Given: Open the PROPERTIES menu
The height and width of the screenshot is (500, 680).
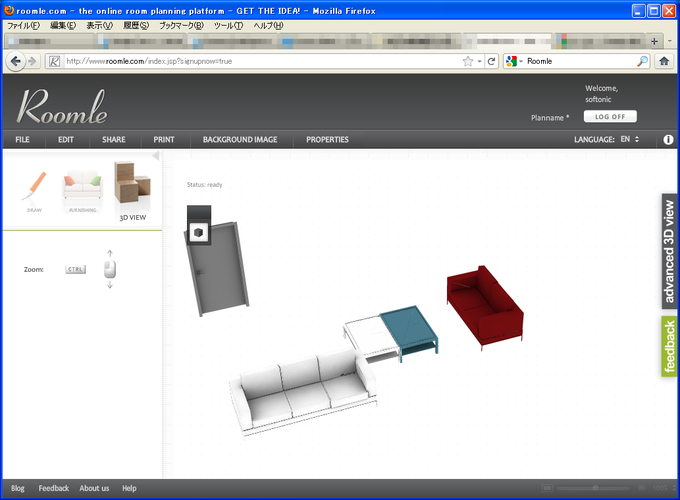Looking at the screenshot, I should click(x=327, y=140).
